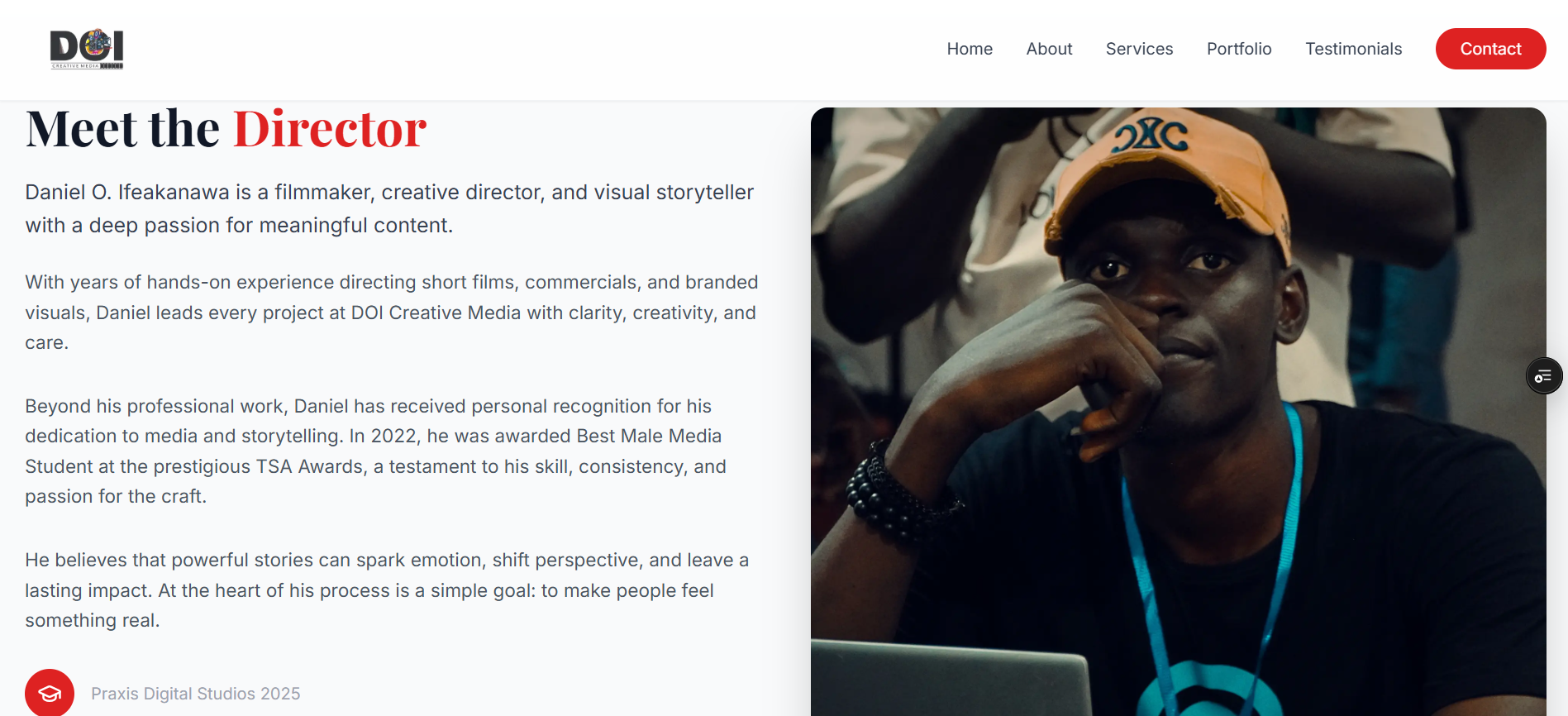
Task: Open the Testimonials nav link
Action: pos(1353,49)
